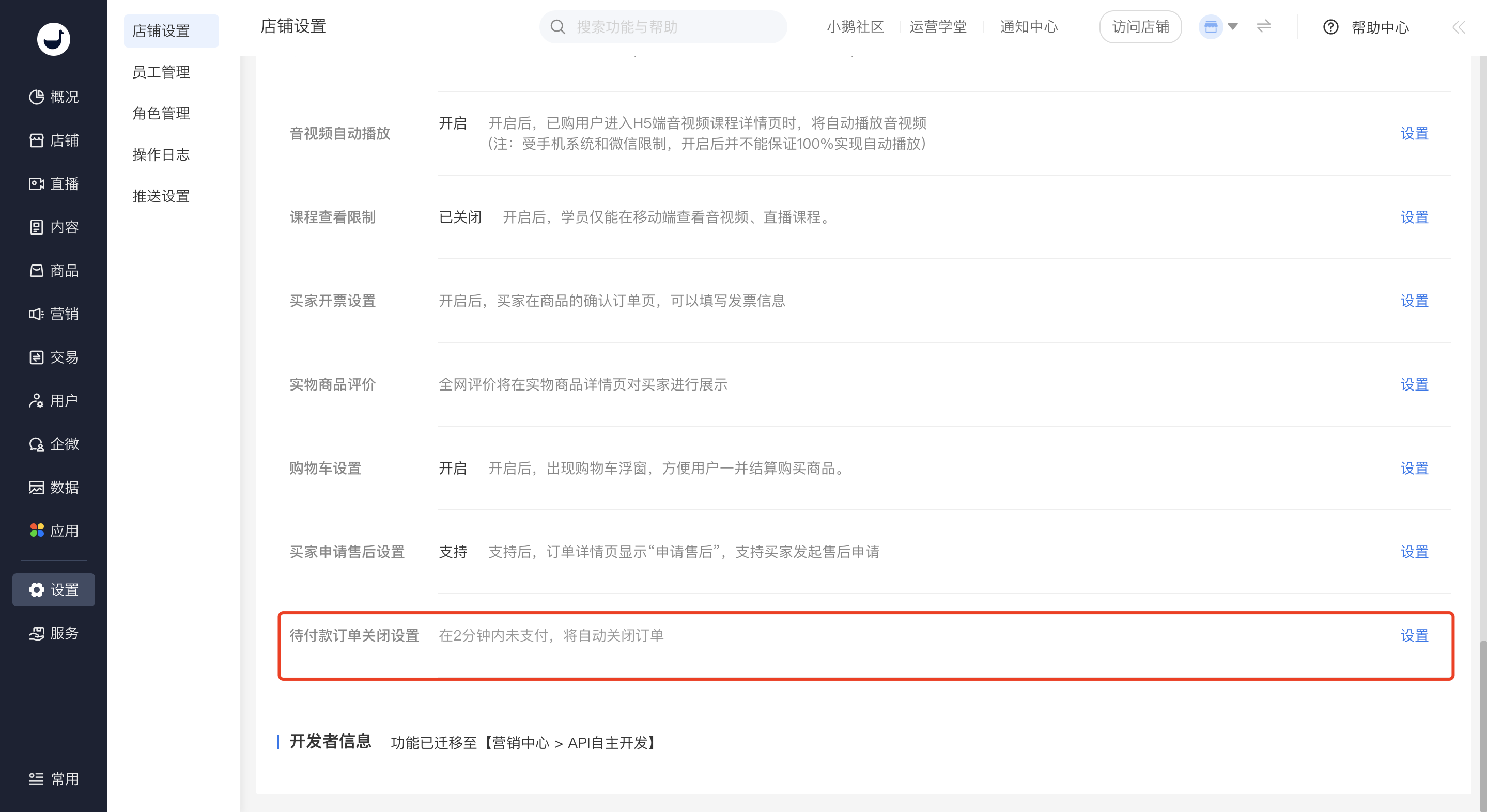1487x812 pixels.
Task: Open 概况 overview in sidebar
Action: coord(54,97)
